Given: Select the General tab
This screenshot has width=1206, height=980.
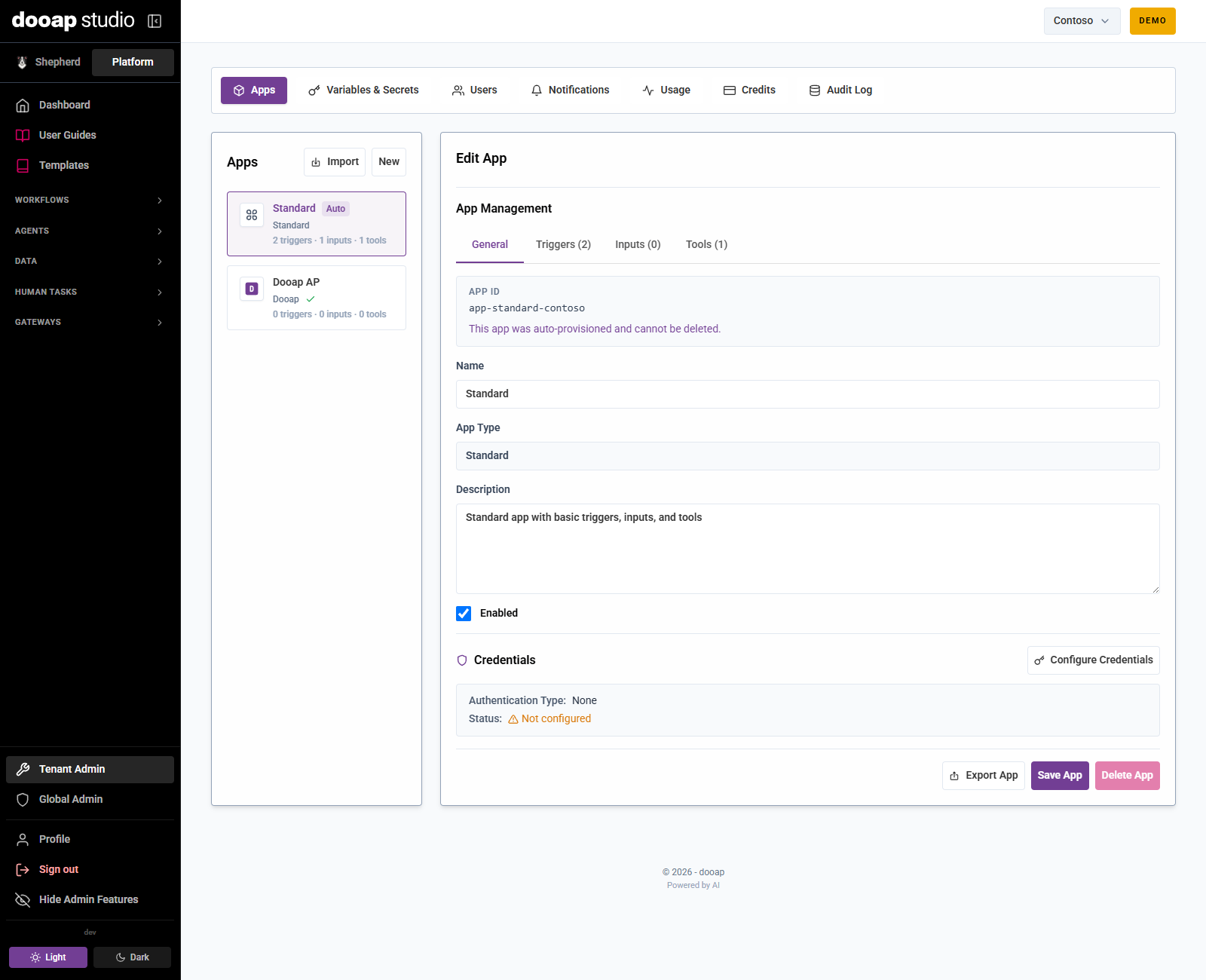Looking at the screenshot, I should pos(490,245).
